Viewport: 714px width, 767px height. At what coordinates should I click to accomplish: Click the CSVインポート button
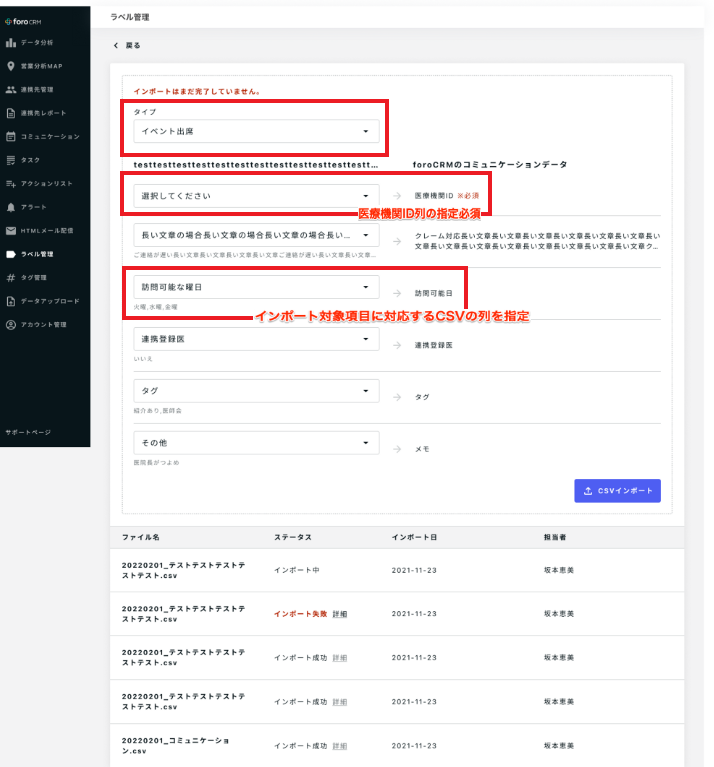(617, 491)
